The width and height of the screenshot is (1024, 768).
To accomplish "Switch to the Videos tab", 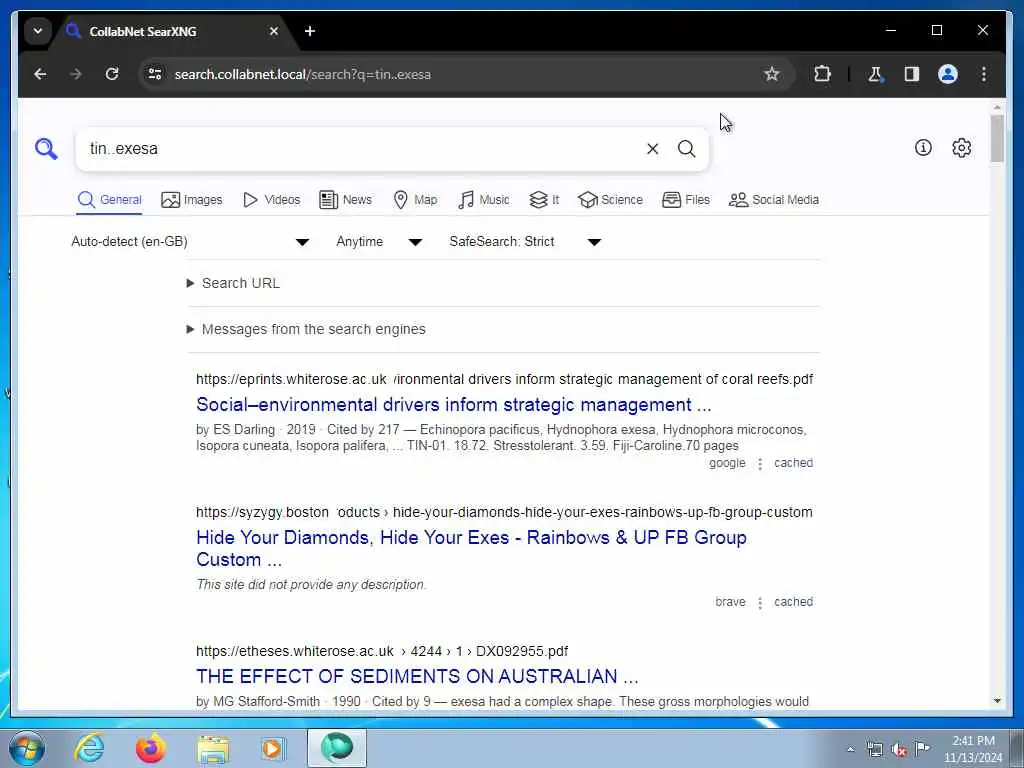I will point(272,200).
